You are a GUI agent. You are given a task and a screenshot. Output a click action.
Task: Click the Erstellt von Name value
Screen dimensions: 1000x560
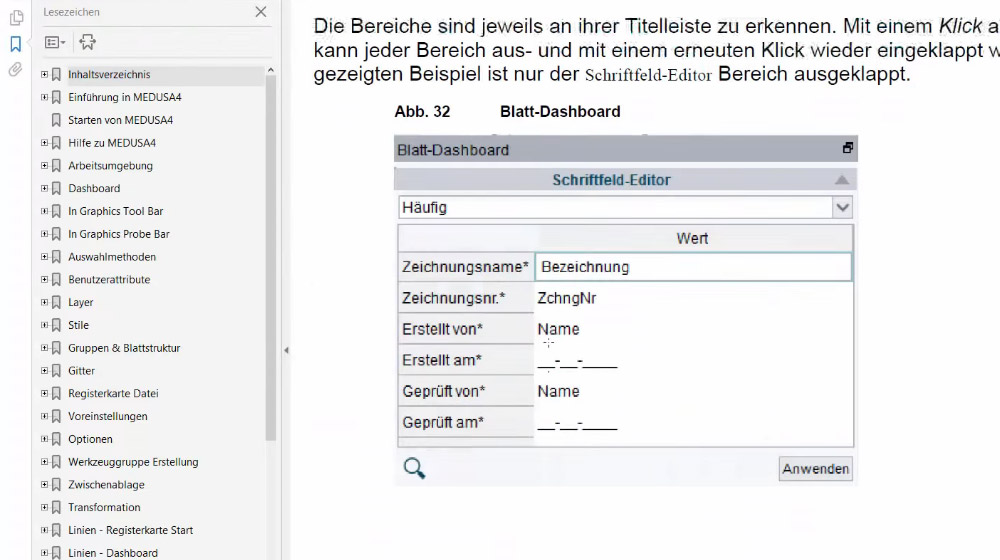[558, 329]
